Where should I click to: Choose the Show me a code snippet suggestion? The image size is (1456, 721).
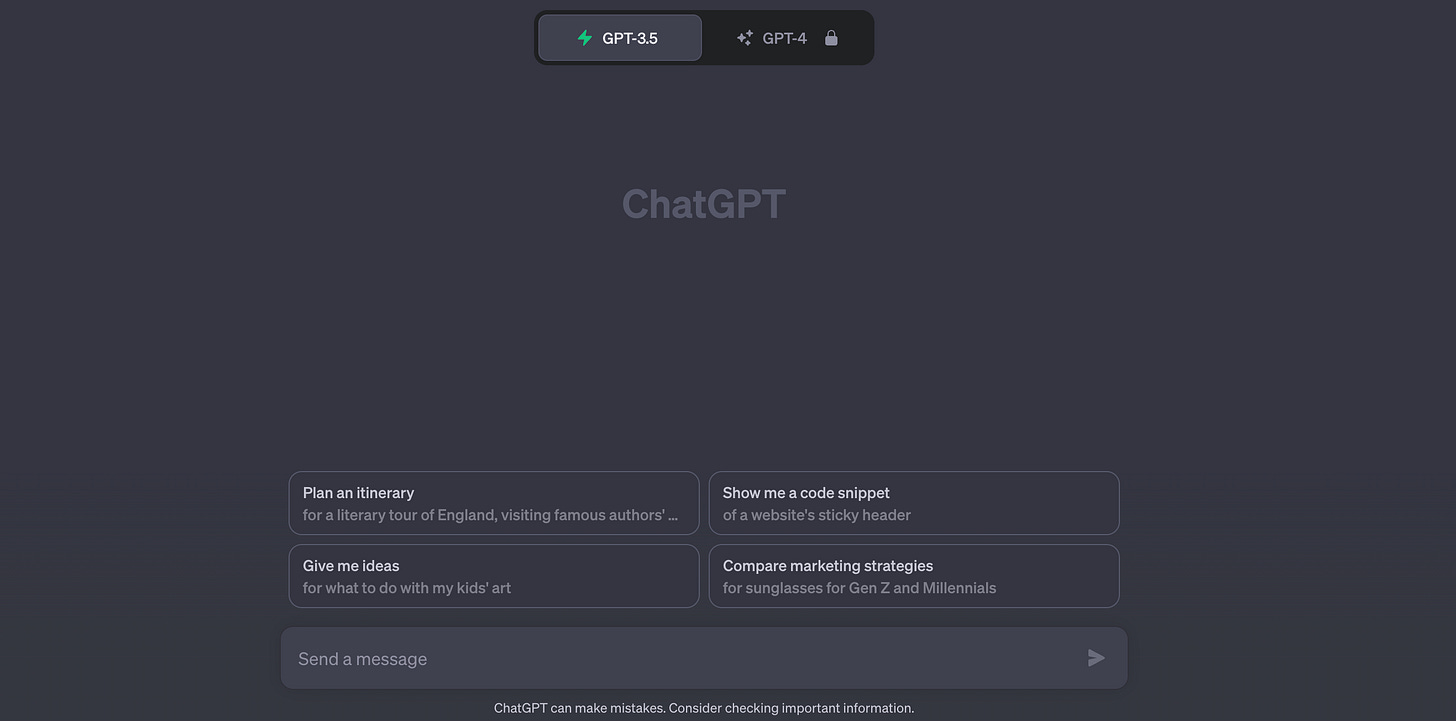coord(914,503)
